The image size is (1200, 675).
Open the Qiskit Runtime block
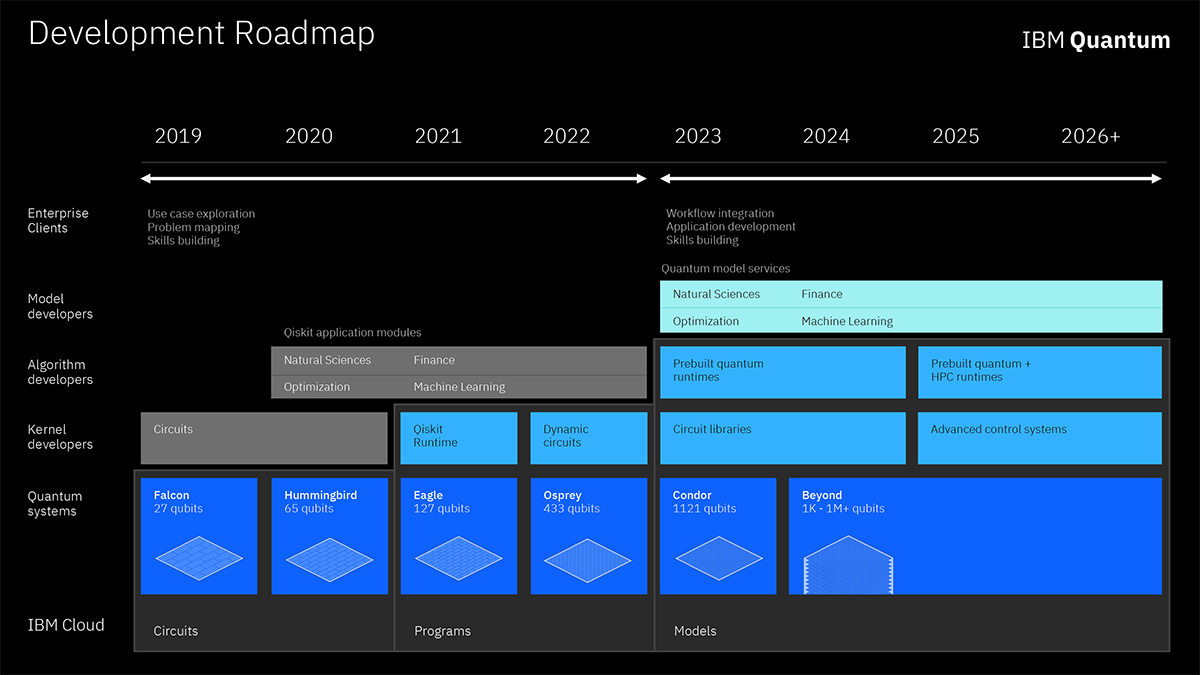(x=458, y=437)
